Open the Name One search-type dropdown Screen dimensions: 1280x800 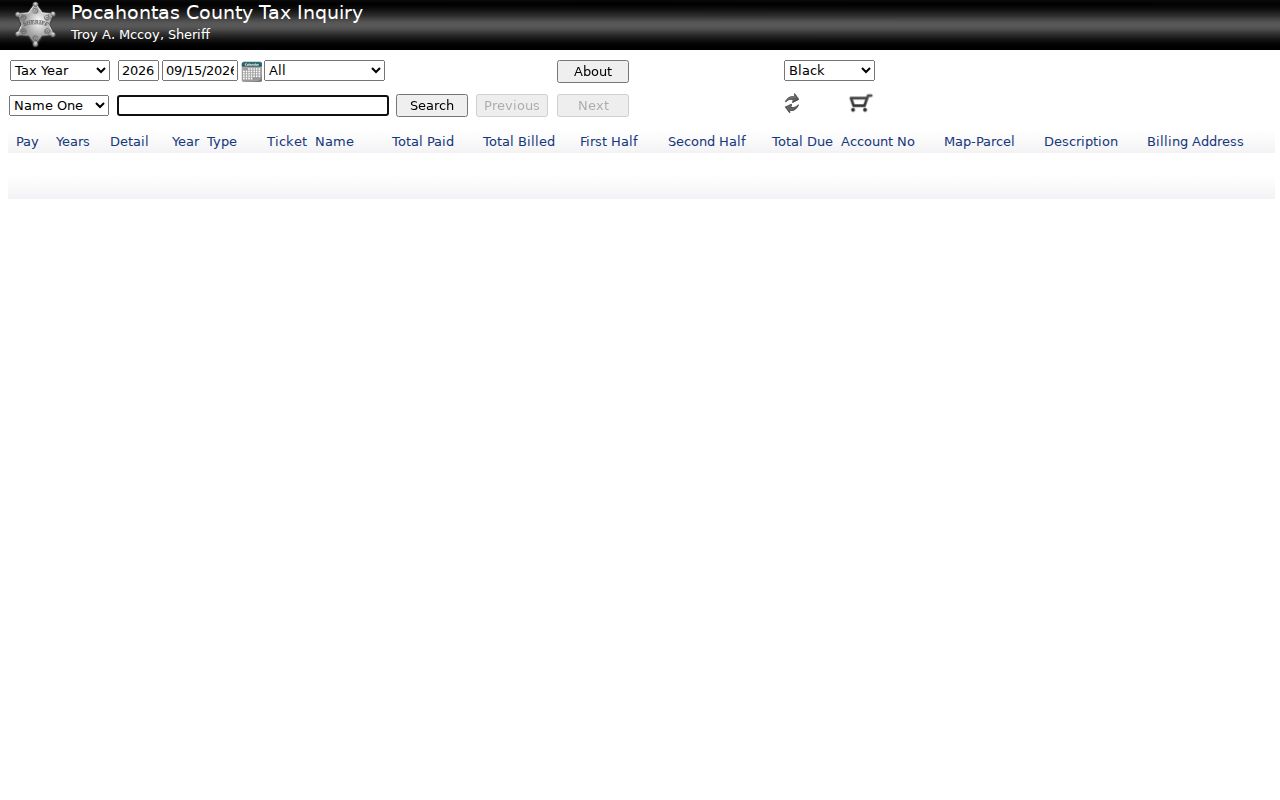coord(59,105)
